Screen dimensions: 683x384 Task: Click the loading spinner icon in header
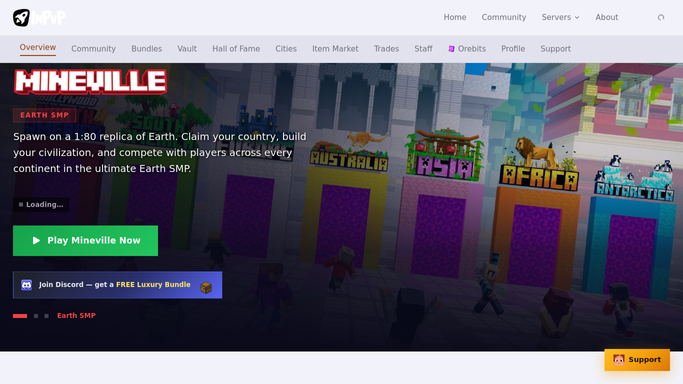click(x=661, y=17)
